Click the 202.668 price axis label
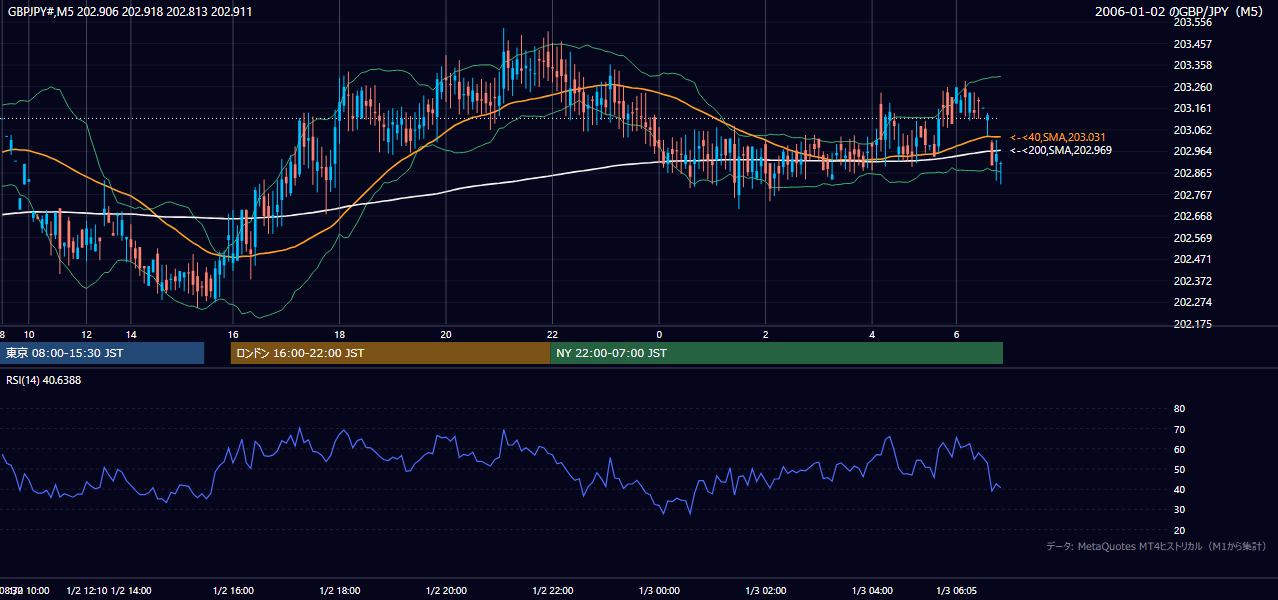1278x600 pixels. [1192, 216]
